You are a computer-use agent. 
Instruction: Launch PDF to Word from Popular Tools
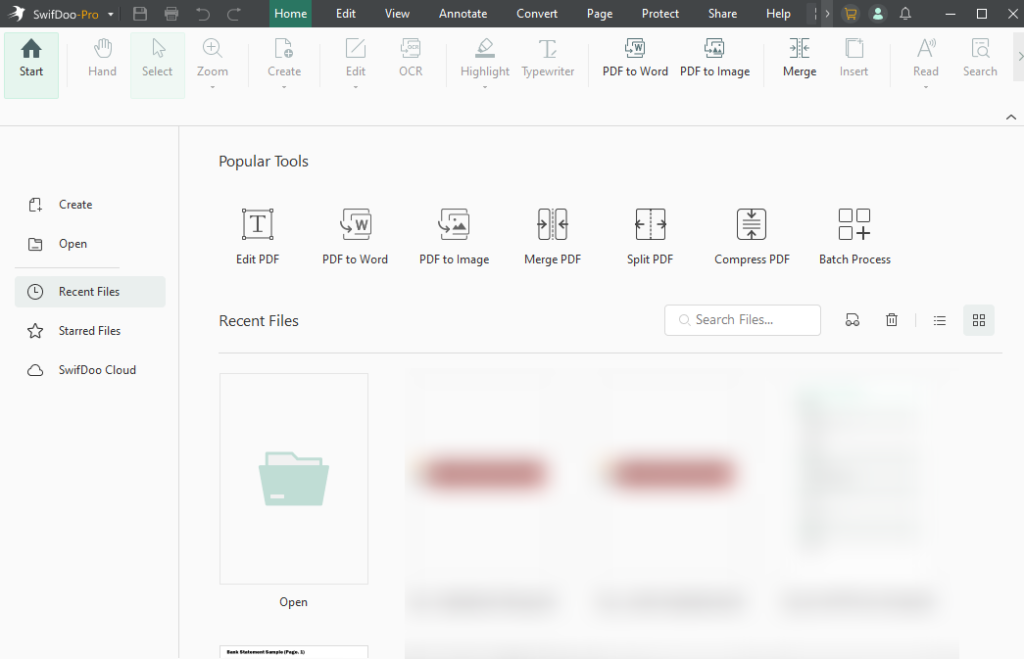point(355,236)
